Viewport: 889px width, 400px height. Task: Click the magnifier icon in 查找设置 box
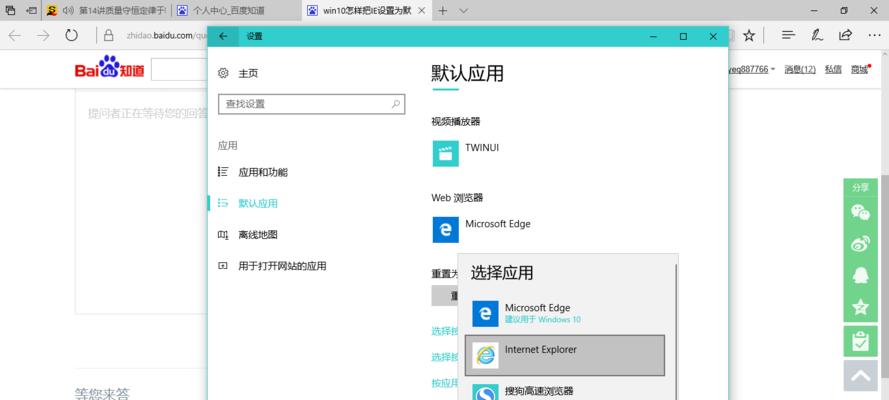click(x=396, y=104)
